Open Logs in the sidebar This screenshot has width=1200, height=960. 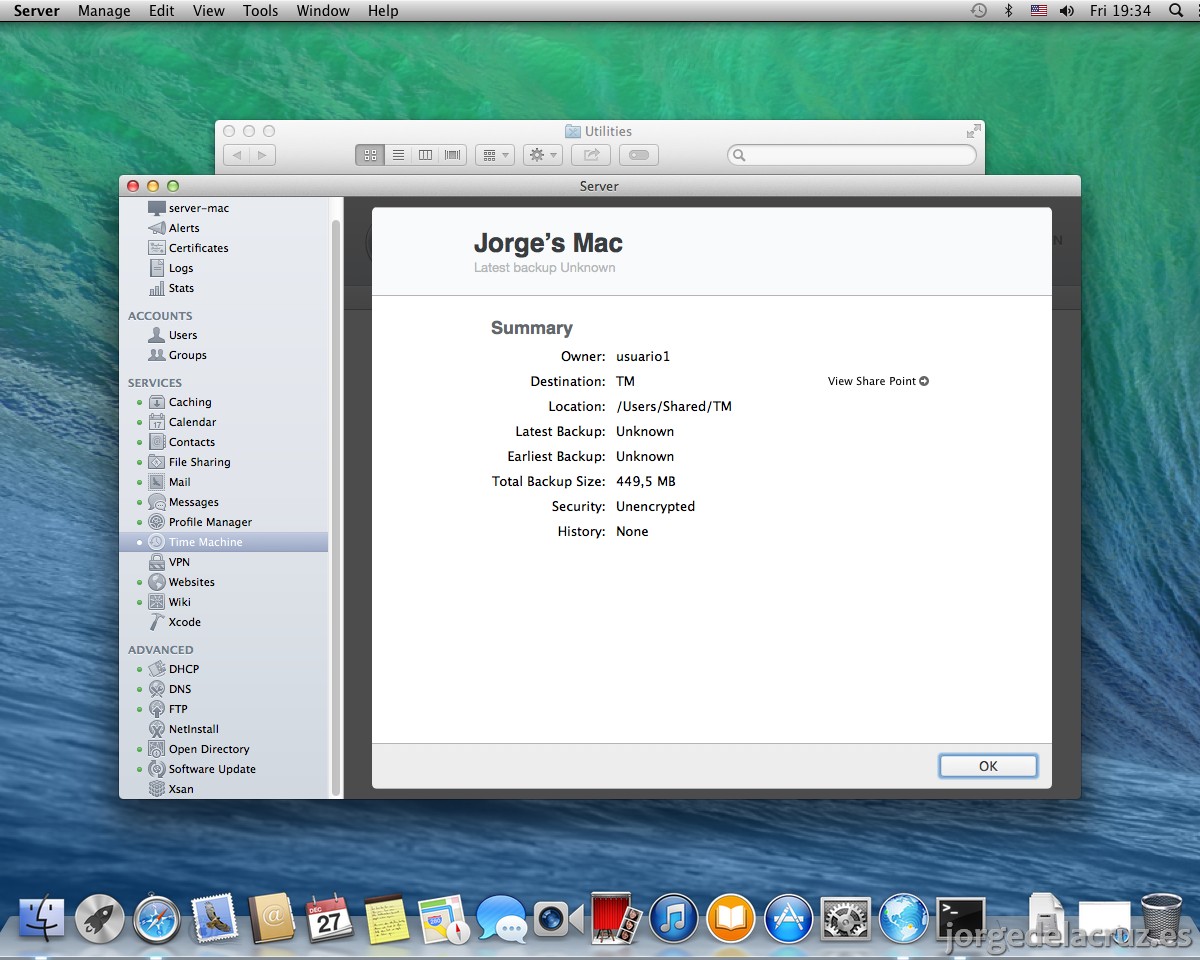click(171, 268)
